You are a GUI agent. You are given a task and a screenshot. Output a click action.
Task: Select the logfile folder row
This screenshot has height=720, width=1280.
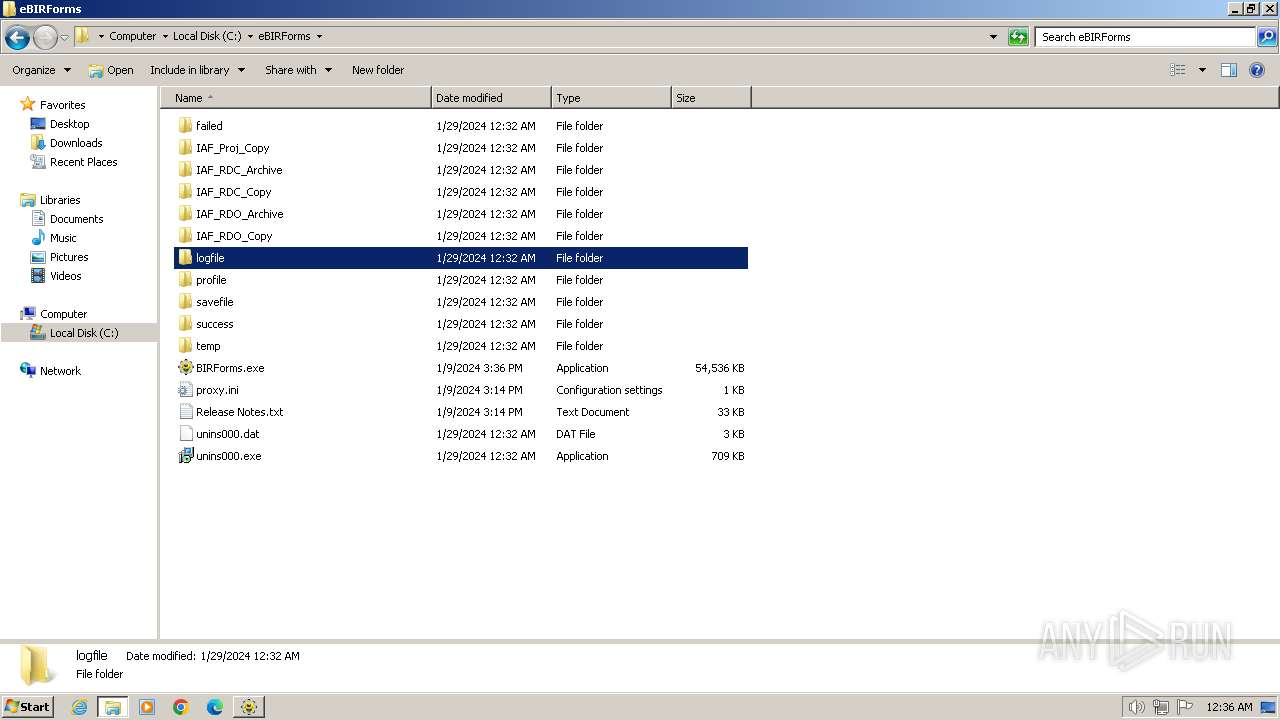coord(461,258)
